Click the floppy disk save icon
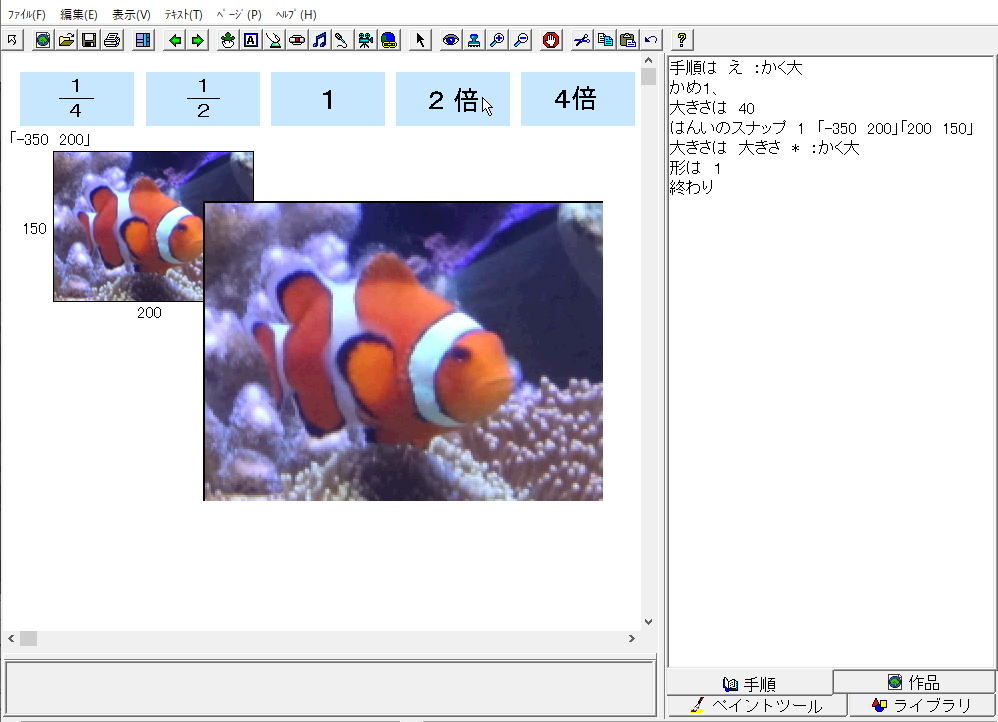This screenshot has width=998, height=722. click(89, 40)
